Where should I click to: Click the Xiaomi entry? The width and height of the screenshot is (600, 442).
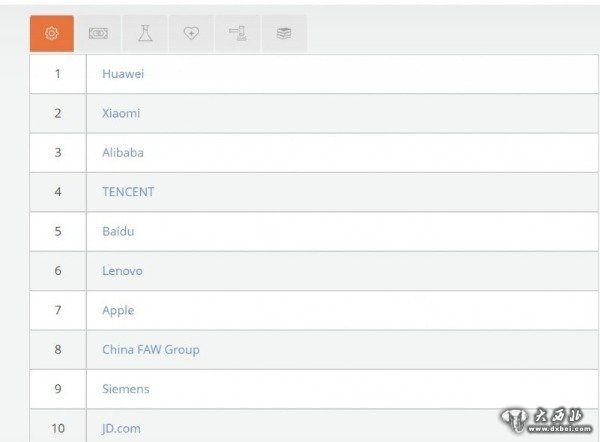[121, 114]
